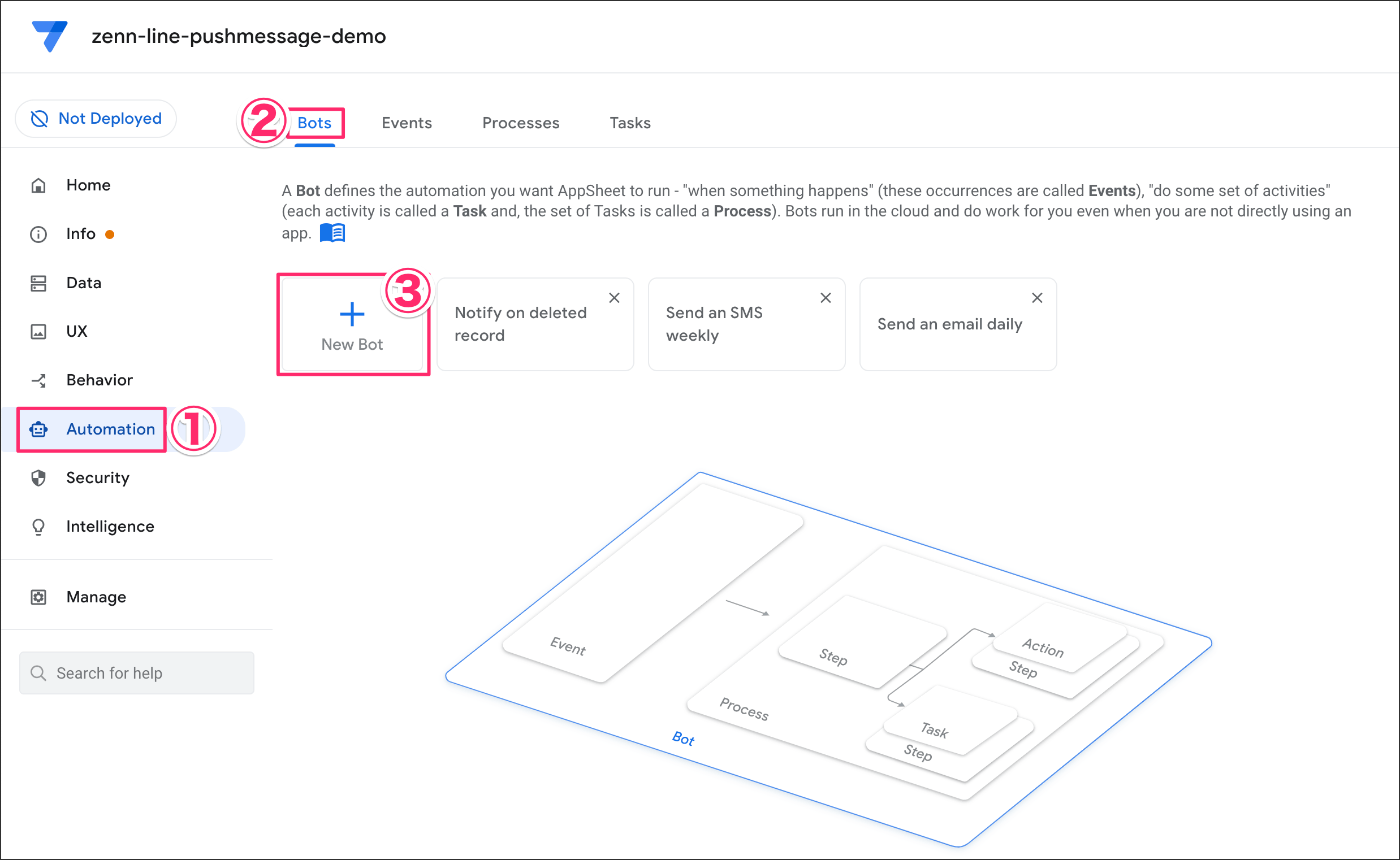The width and height of the screenshot is (1400, 860).
Task: Click the Home icon in the sidebar
Action: [37, 185]
